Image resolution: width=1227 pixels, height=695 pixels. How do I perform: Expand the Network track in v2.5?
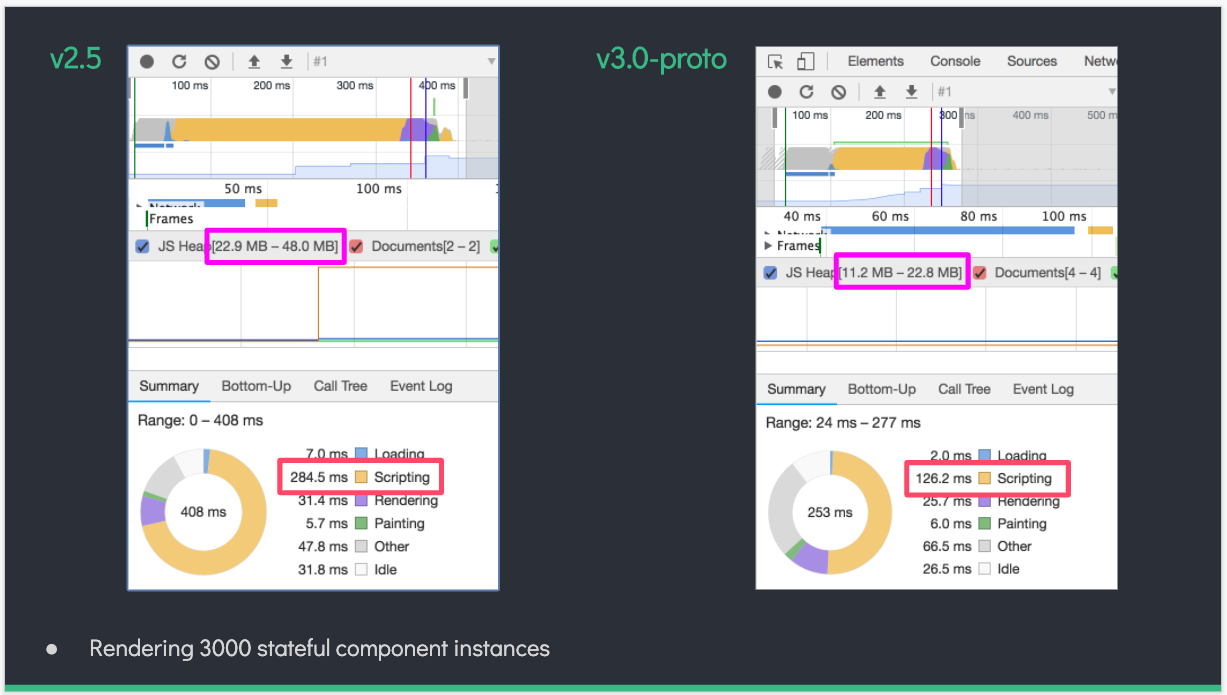[140, 207]
